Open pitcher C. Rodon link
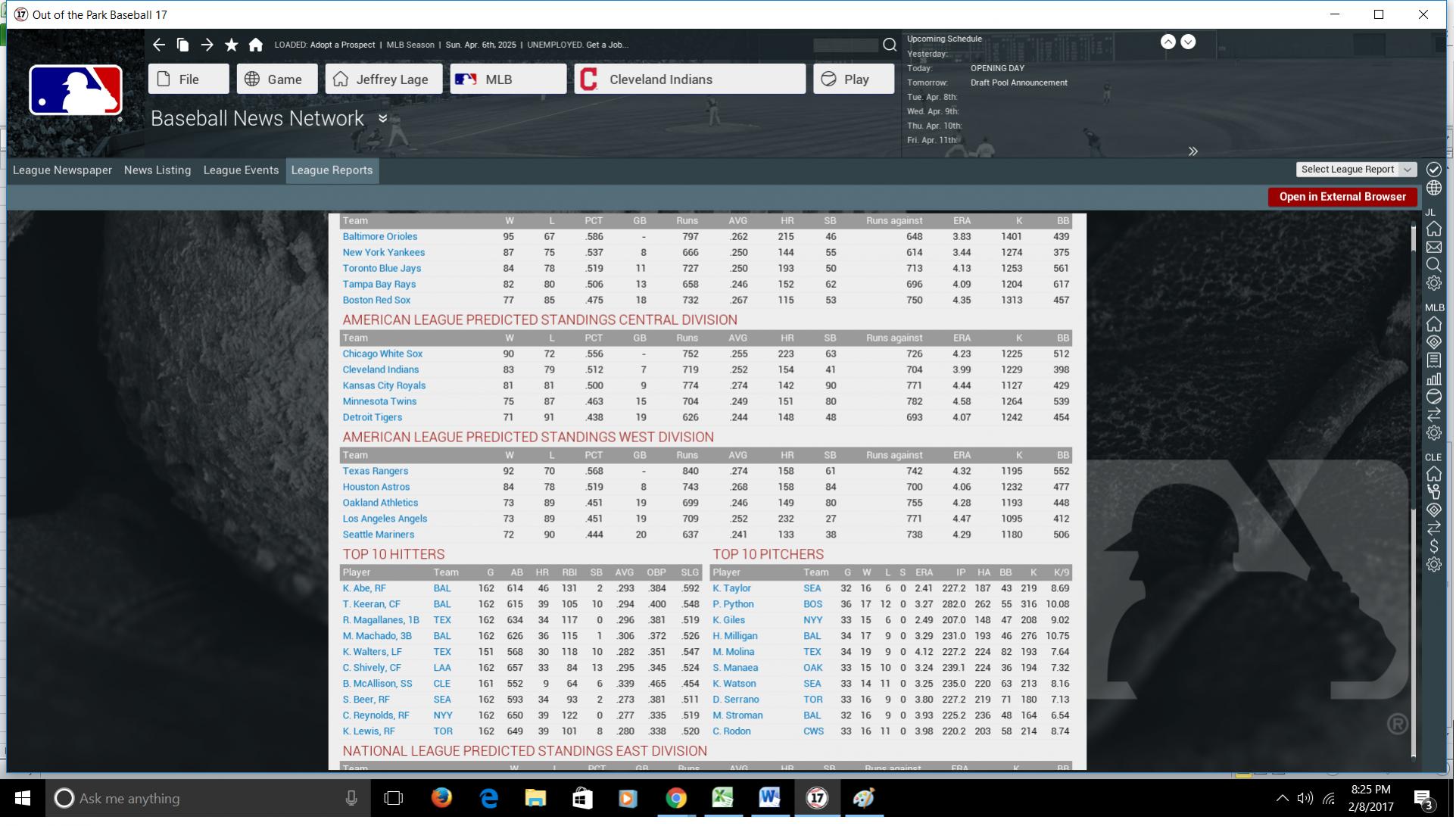 pyautogui.click(x=731, y=732)
